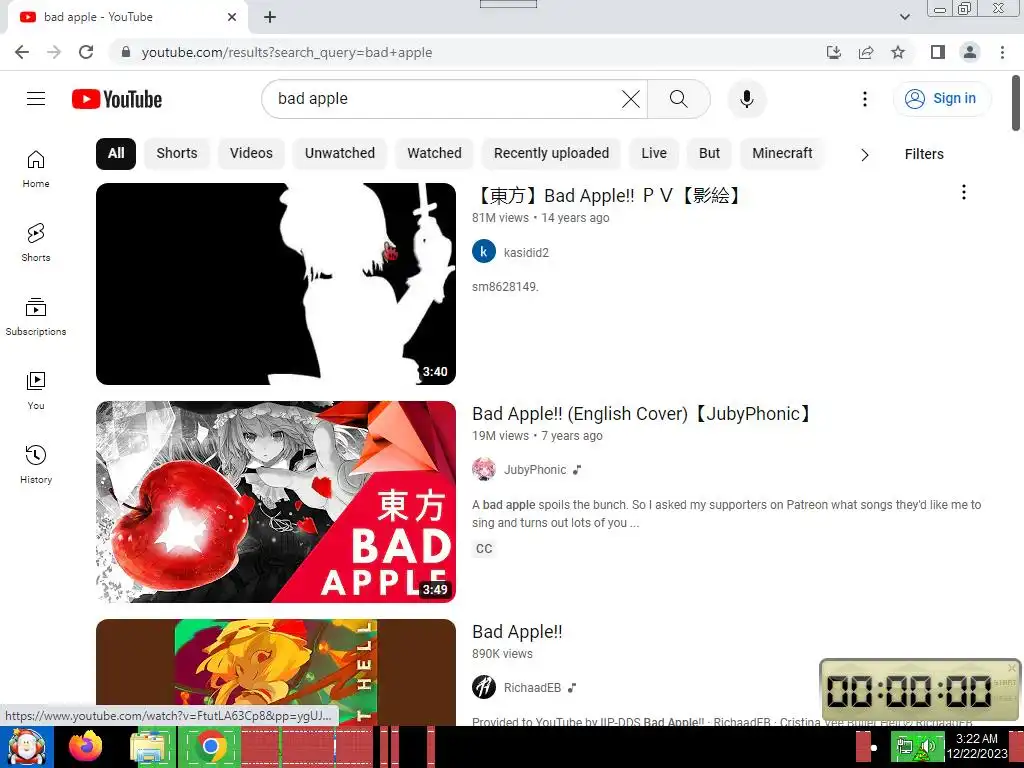This screenshot has height=768, width=1024.
Task: Visit the JubyPhonic channel name link
Action: (535, 470)
